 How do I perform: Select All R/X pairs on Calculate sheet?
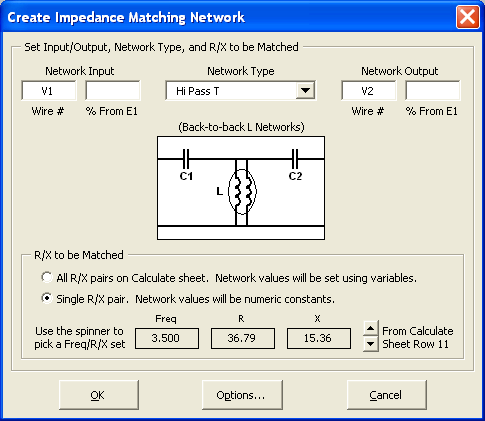point(47,277)
